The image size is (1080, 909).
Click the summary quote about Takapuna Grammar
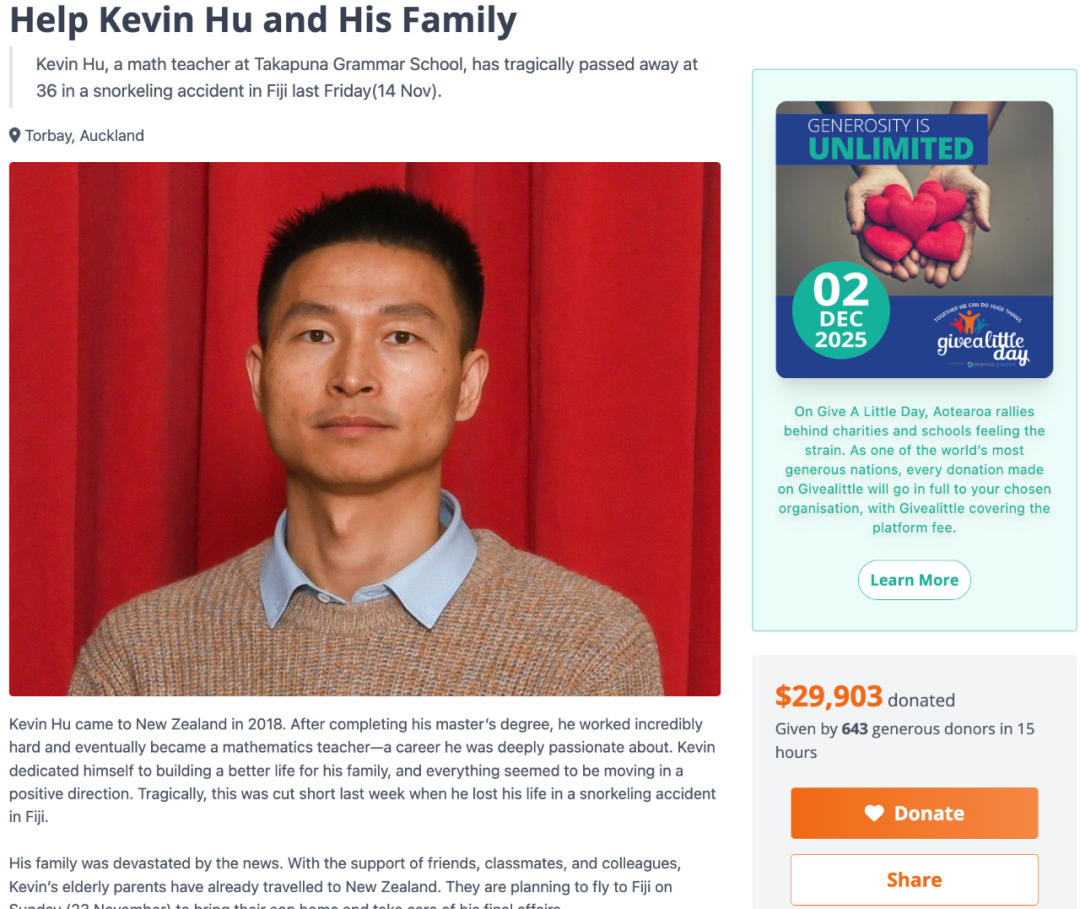click(x=366, y=77)
